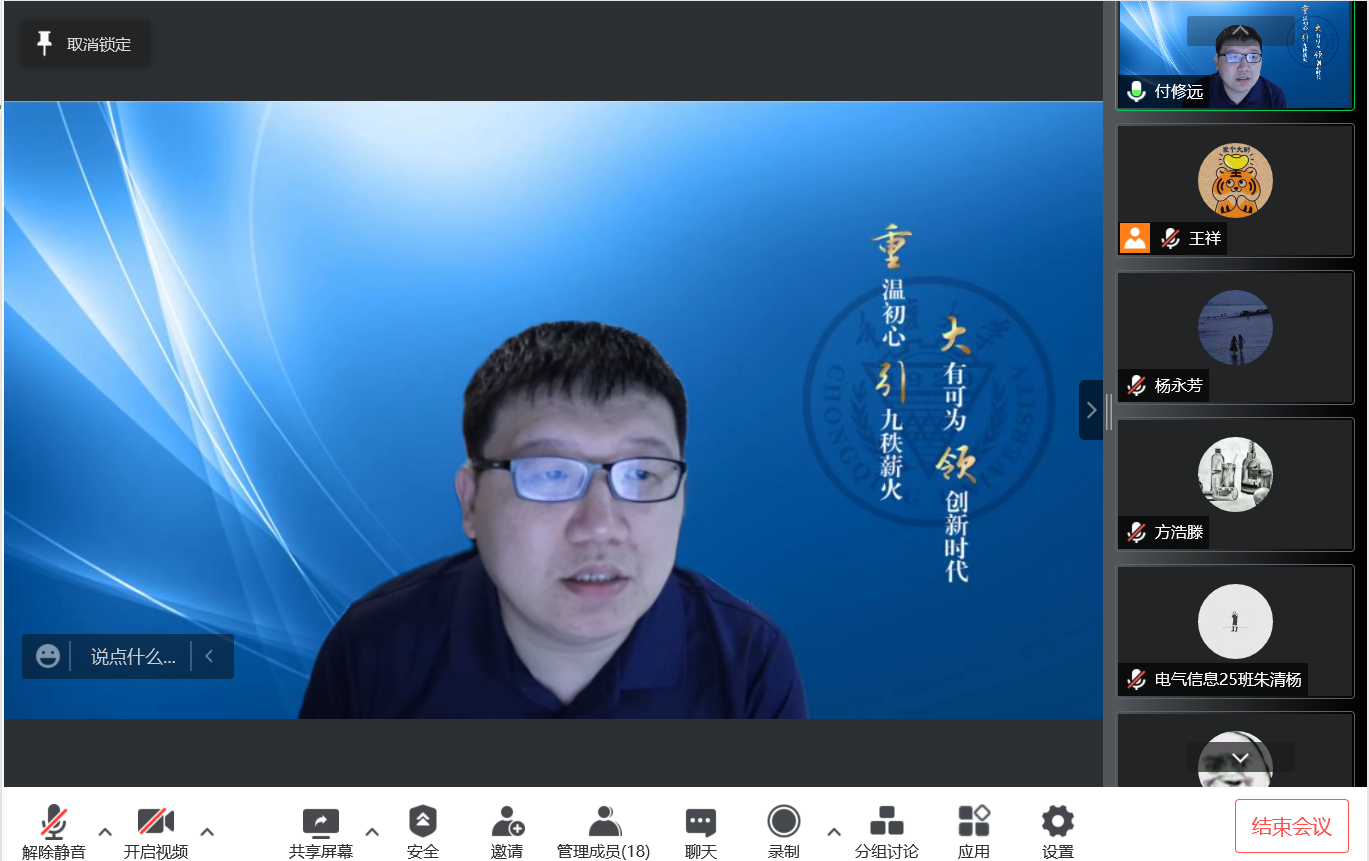The image size is (1369, 861).
Task: Click the 共享屏幕 share screen icon
Action: pyautogui.click(x=321, y=823)
